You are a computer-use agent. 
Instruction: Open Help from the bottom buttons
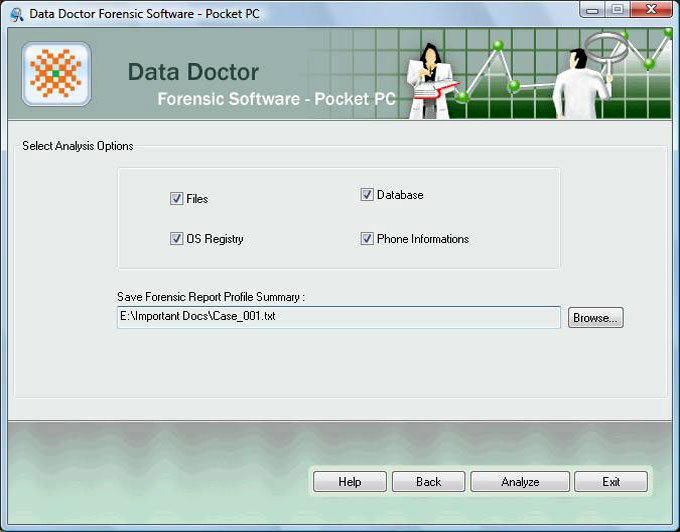pos(349,482)
